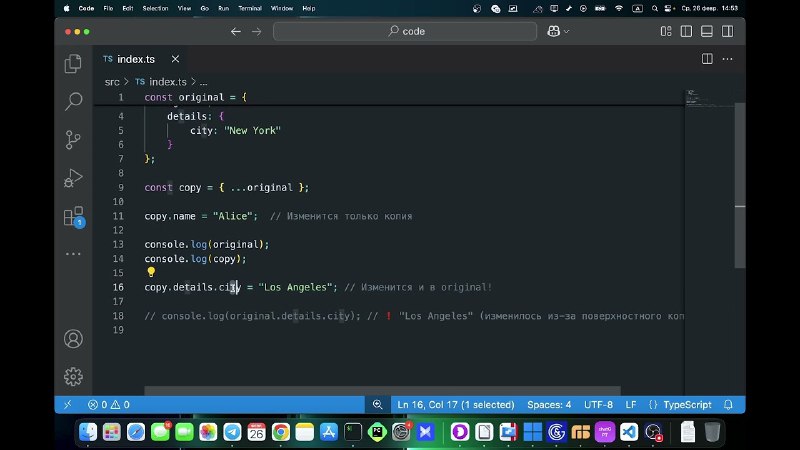Open the editor More Actions menu

728,59
